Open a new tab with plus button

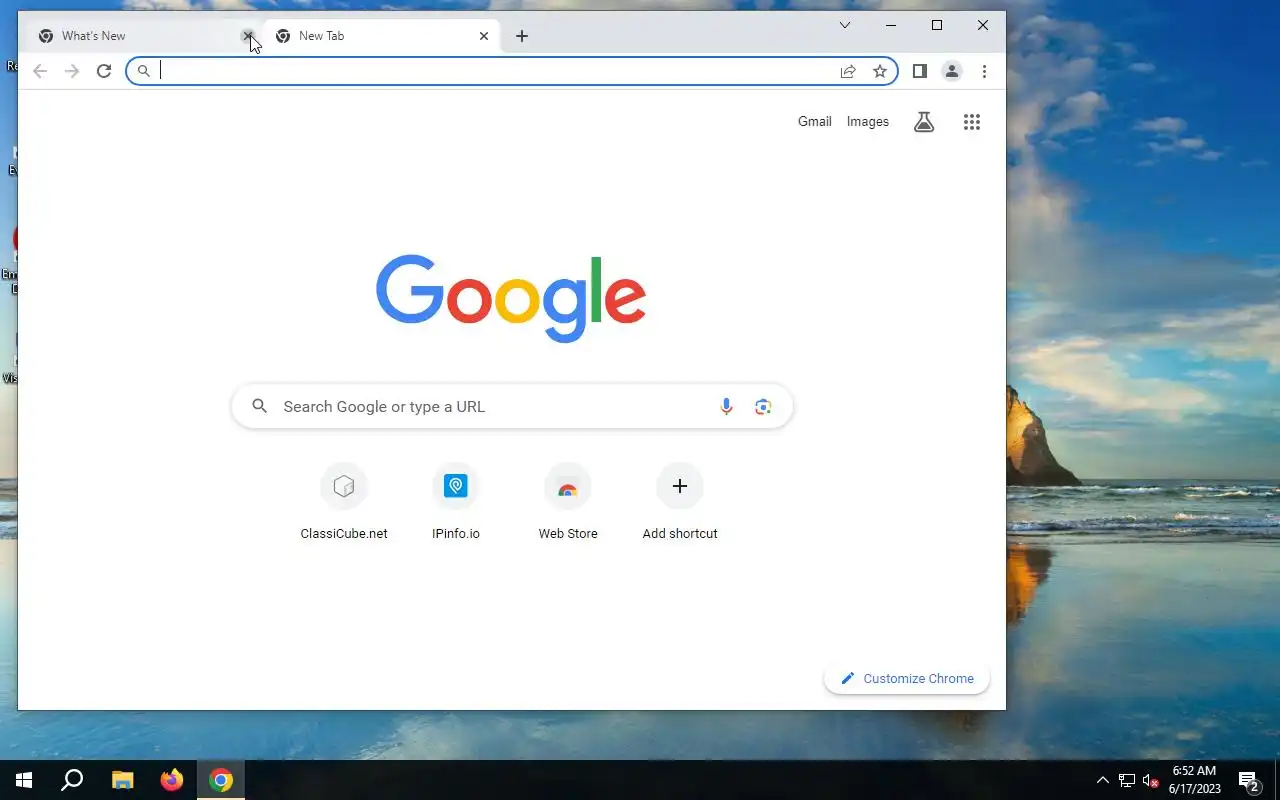[522, 36]
